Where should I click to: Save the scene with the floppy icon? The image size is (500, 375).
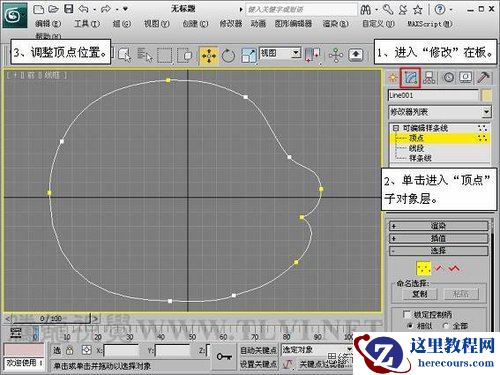point(69,9)
